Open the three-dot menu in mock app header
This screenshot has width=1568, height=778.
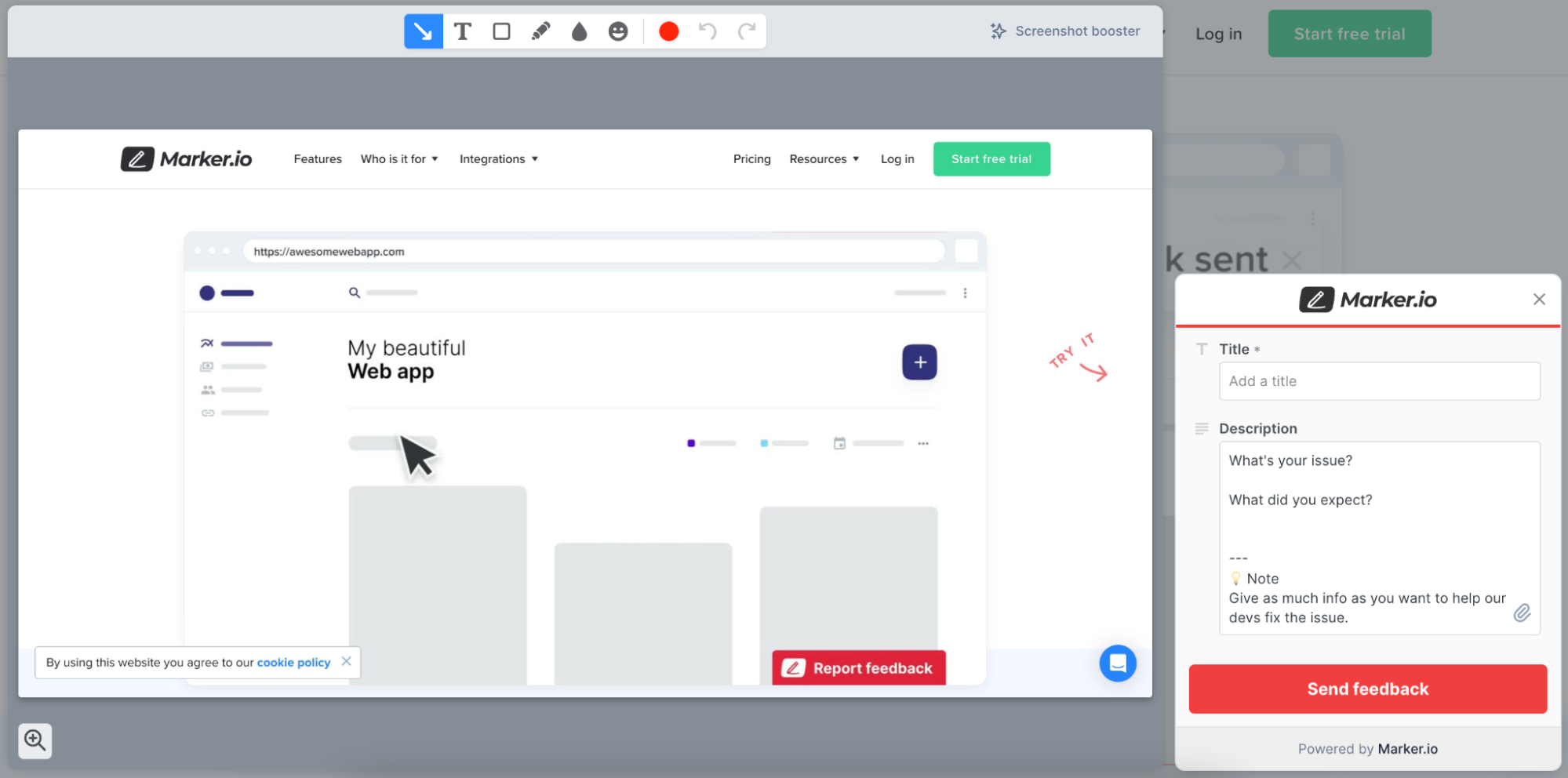[965, 293]
